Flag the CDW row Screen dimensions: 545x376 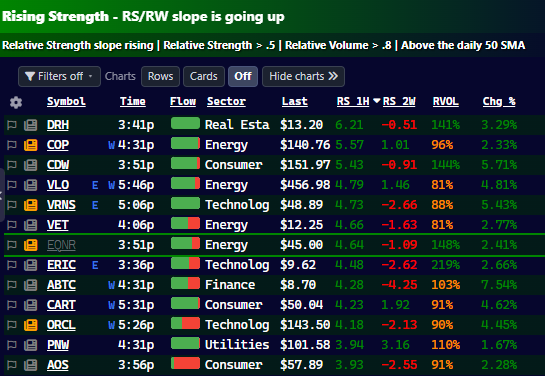click(x=12, y=165)
